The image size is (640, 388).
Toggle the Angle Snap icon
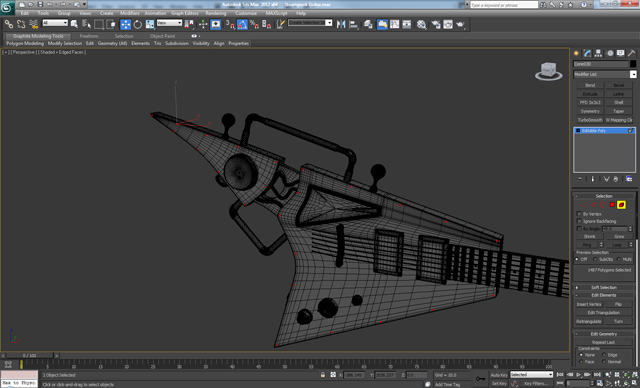[242, 24]
